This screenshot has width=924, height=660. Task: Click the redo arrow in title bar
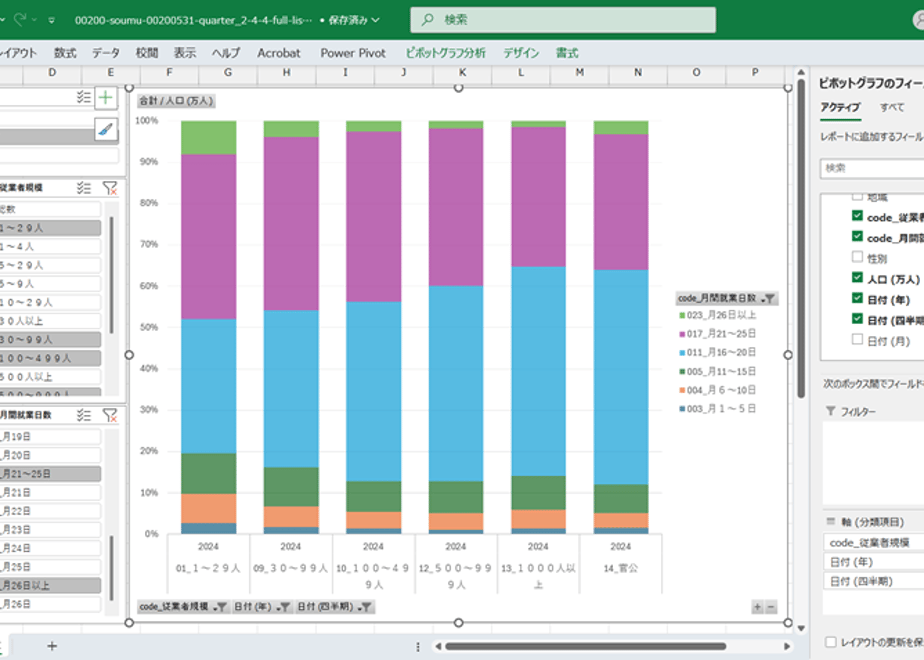[x=19, y=20]
